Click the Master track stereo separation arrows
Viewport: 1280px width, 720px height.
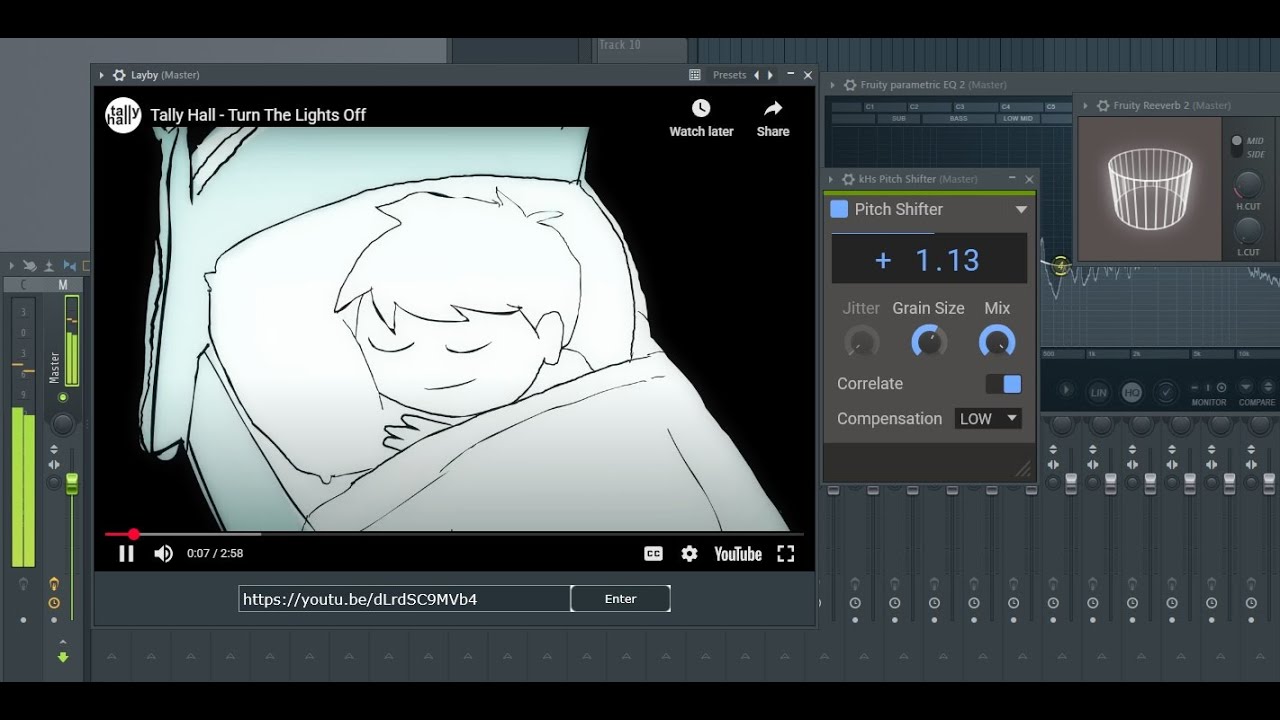(54, 466)
